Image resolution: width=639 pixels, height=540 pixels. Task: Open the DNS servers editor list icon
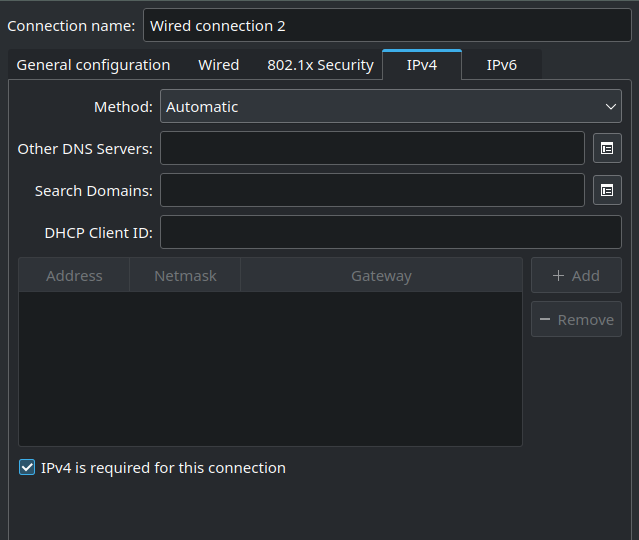coord(607,148)
